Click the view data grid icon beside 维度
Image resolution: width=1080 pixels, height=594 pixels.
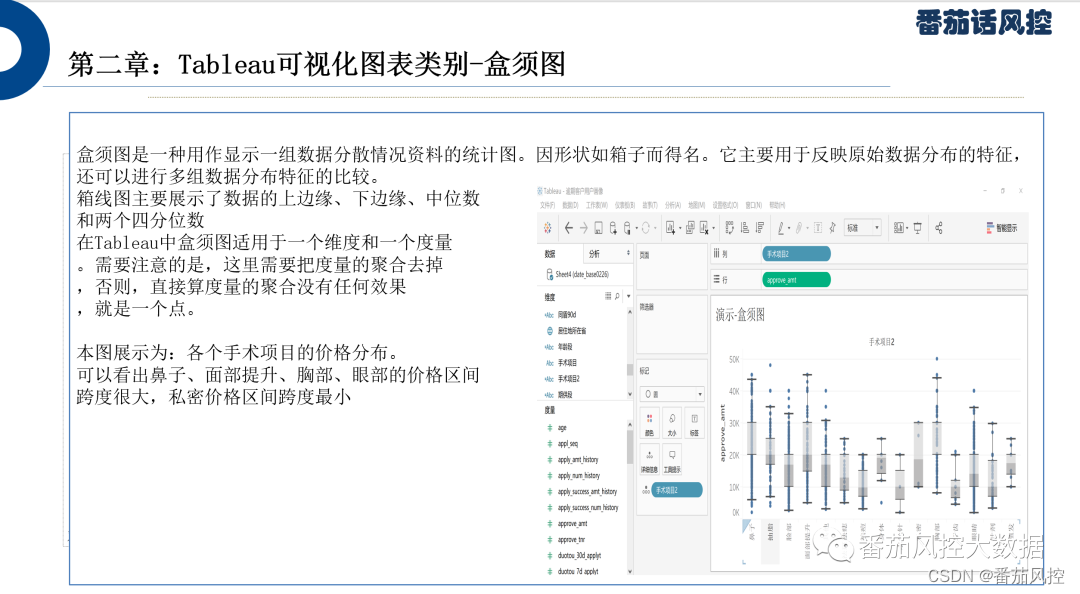click(x=608, y=296)
